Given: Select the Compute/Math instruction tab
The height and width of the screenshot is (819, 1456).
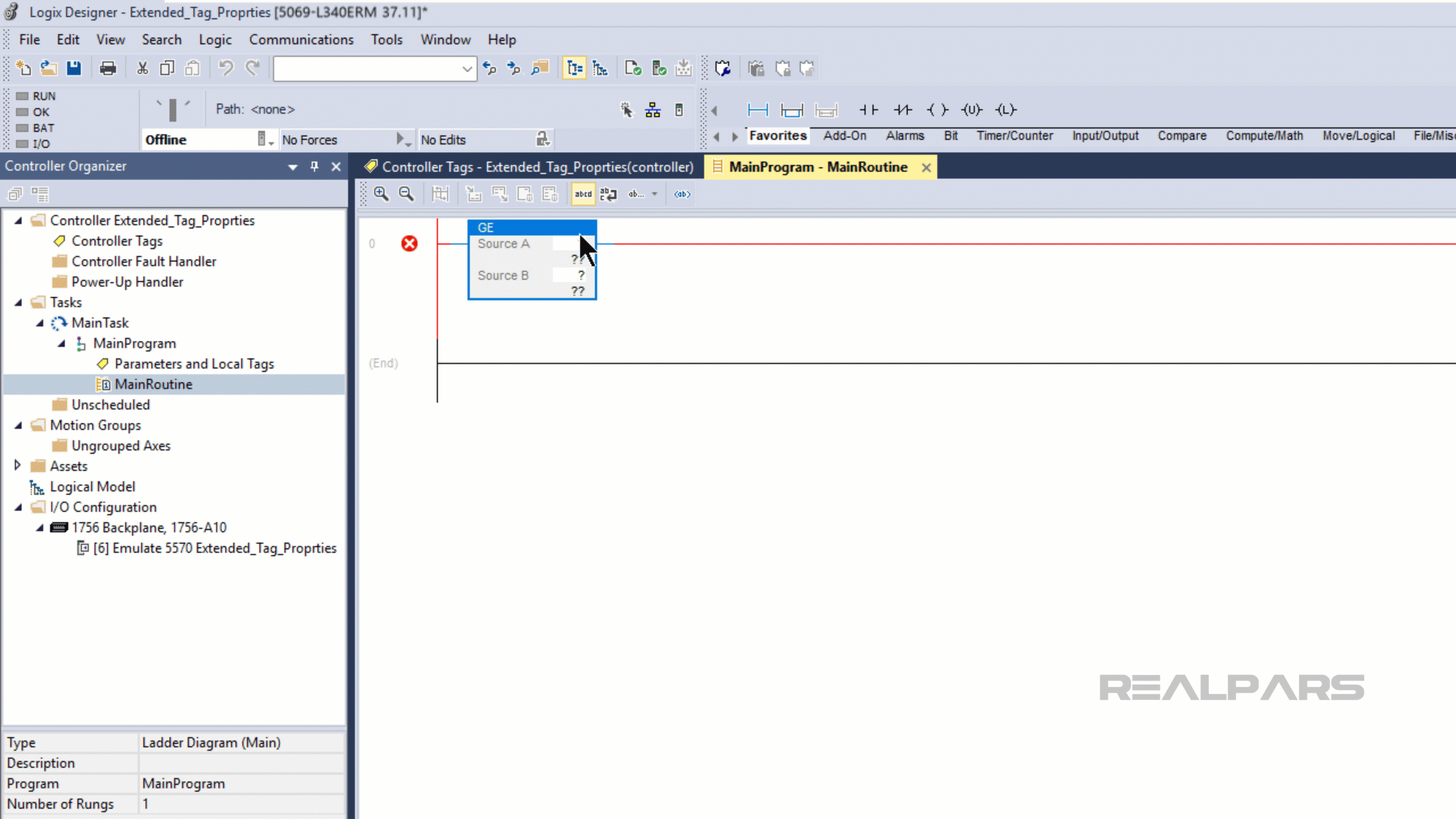Looking at the screenshot, I should pos(1264,136).
